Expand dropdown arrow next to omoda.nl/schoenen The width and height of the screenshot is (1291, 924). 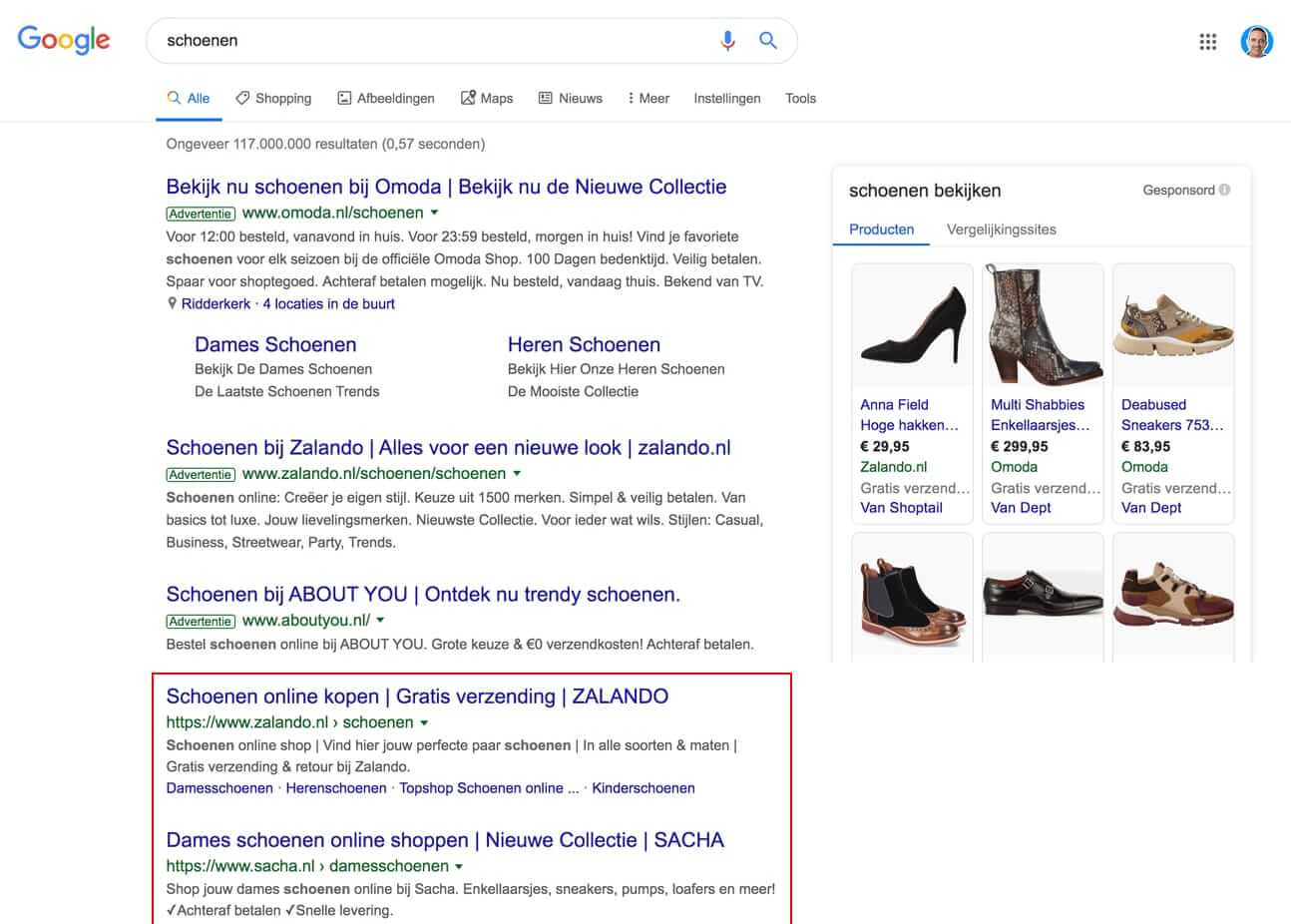[x=434, y=213]
